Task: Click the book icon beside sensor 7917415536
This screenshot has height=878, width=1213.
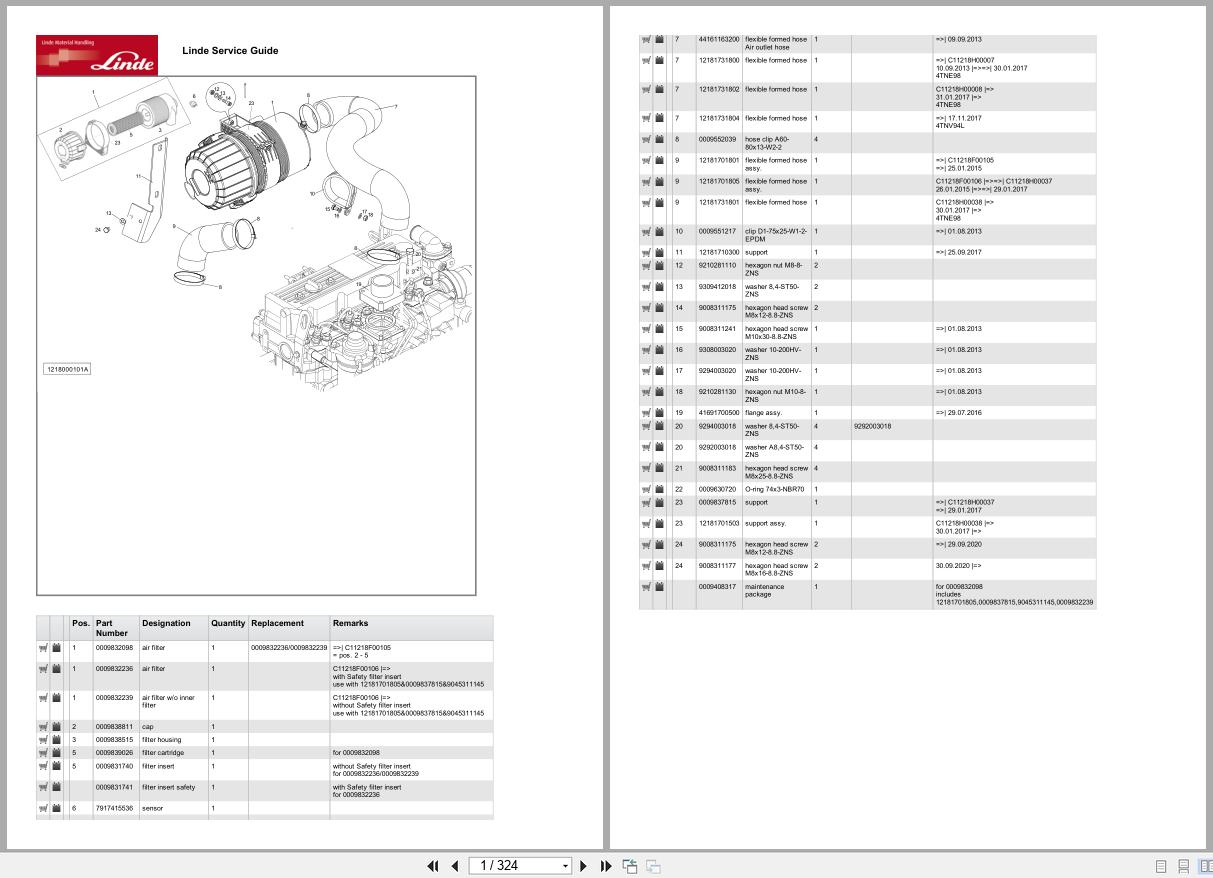Action: 56,808
